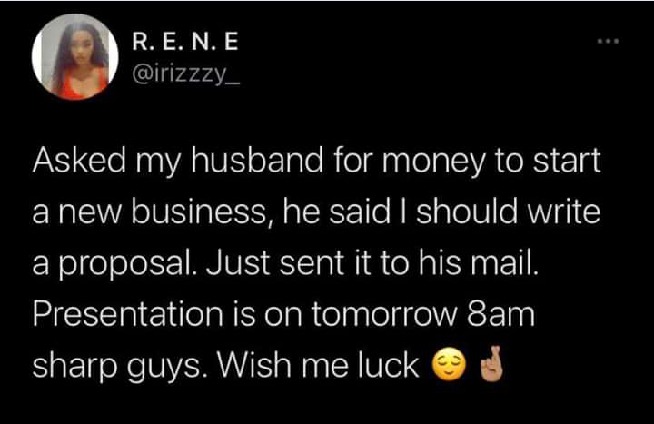Screen dimensions: 654x424
Task: Select the relieved face emoji
Action: coord(448,365)
